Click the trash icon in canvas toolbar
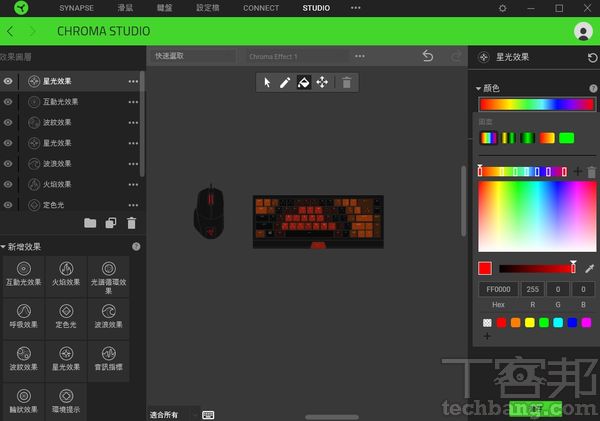Image resolution: width=600 pixels, height=421 pixels. click(x=346, y=82)
